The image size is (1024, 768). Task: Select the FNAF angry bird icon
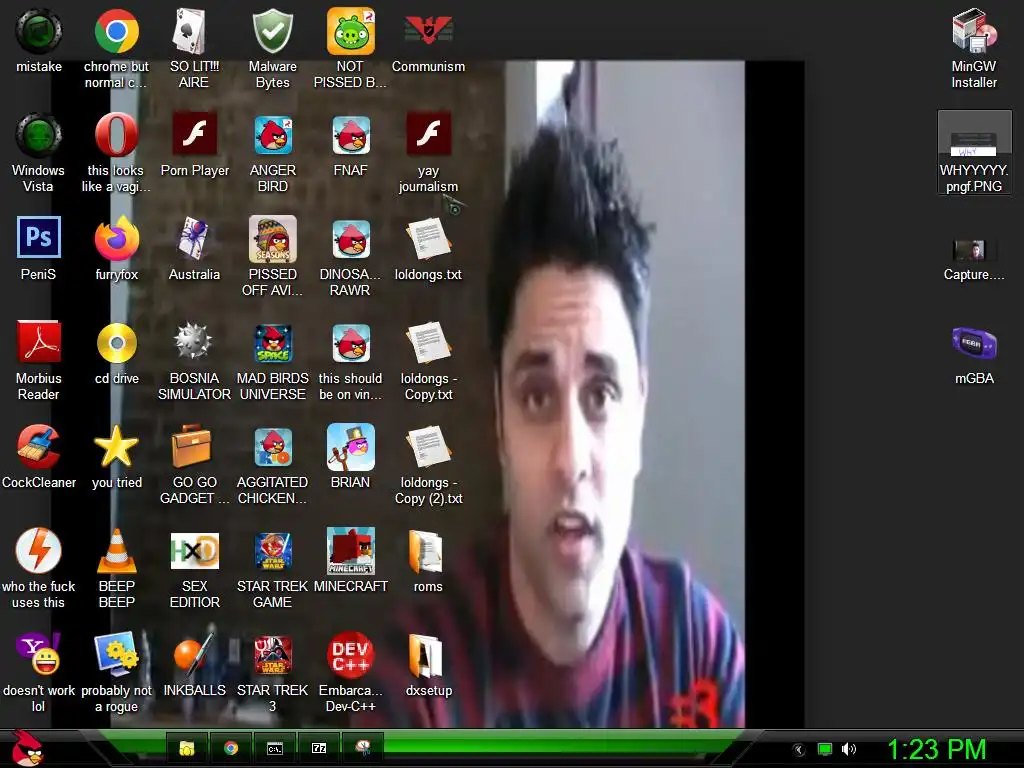tap(351, 135)
